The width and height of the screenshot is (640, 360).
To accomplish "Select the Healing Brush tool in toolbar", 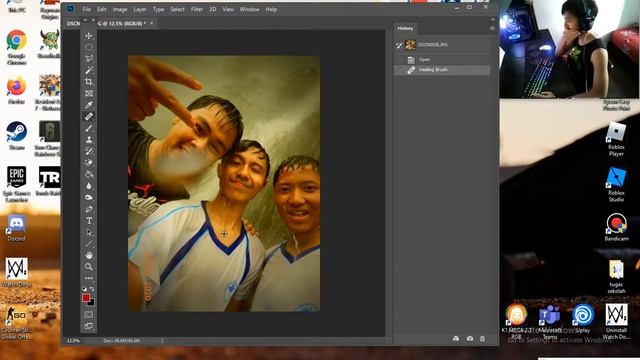I will click(89, 116).
